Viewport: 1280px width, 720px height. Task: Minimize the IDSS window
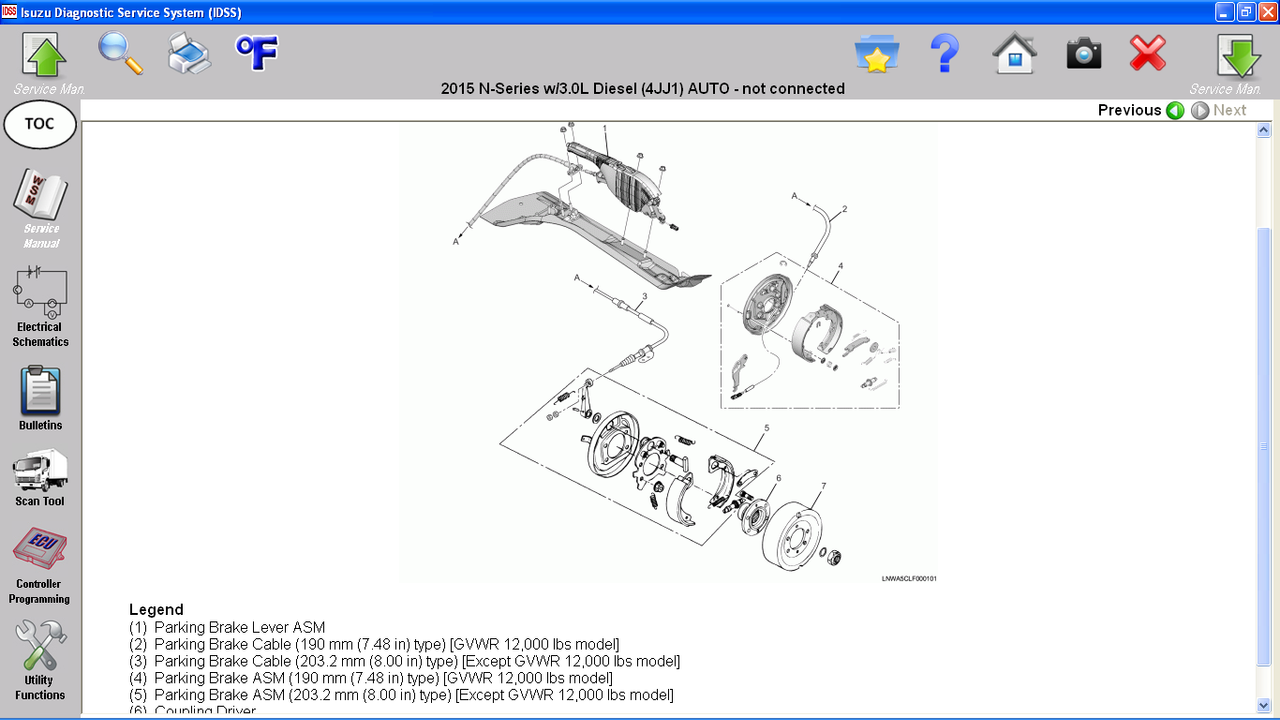1224,12
